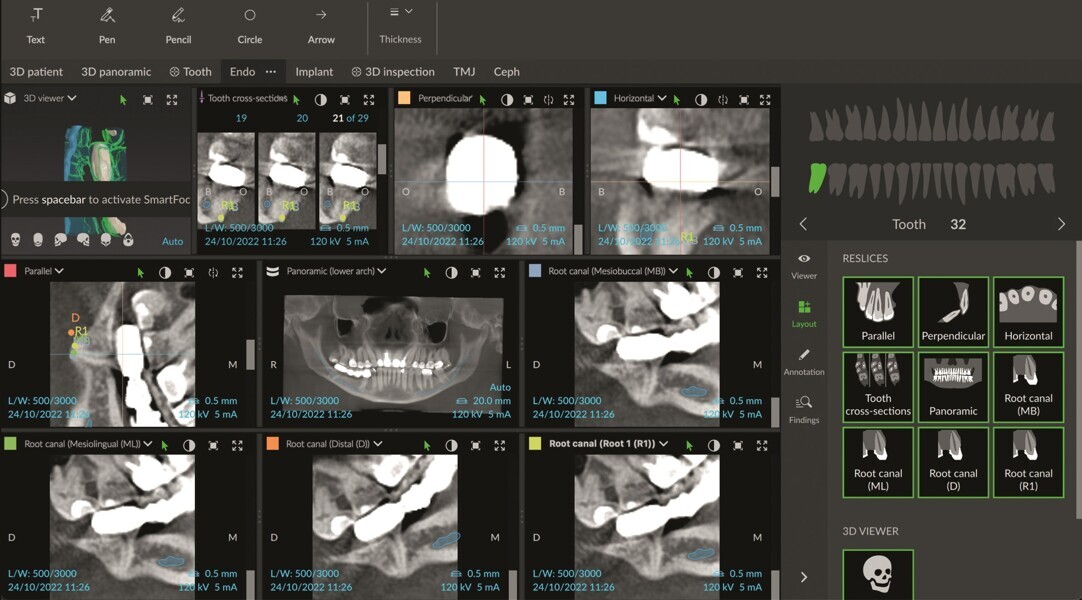
Task: Select the Text annotation tool
Action: 36,27
